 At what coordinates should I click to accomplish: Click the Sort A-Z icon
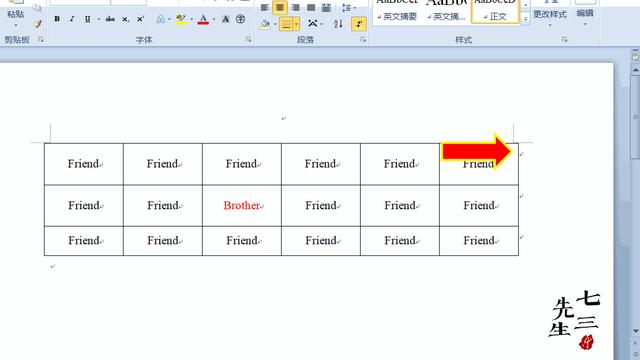coord(338,24)
